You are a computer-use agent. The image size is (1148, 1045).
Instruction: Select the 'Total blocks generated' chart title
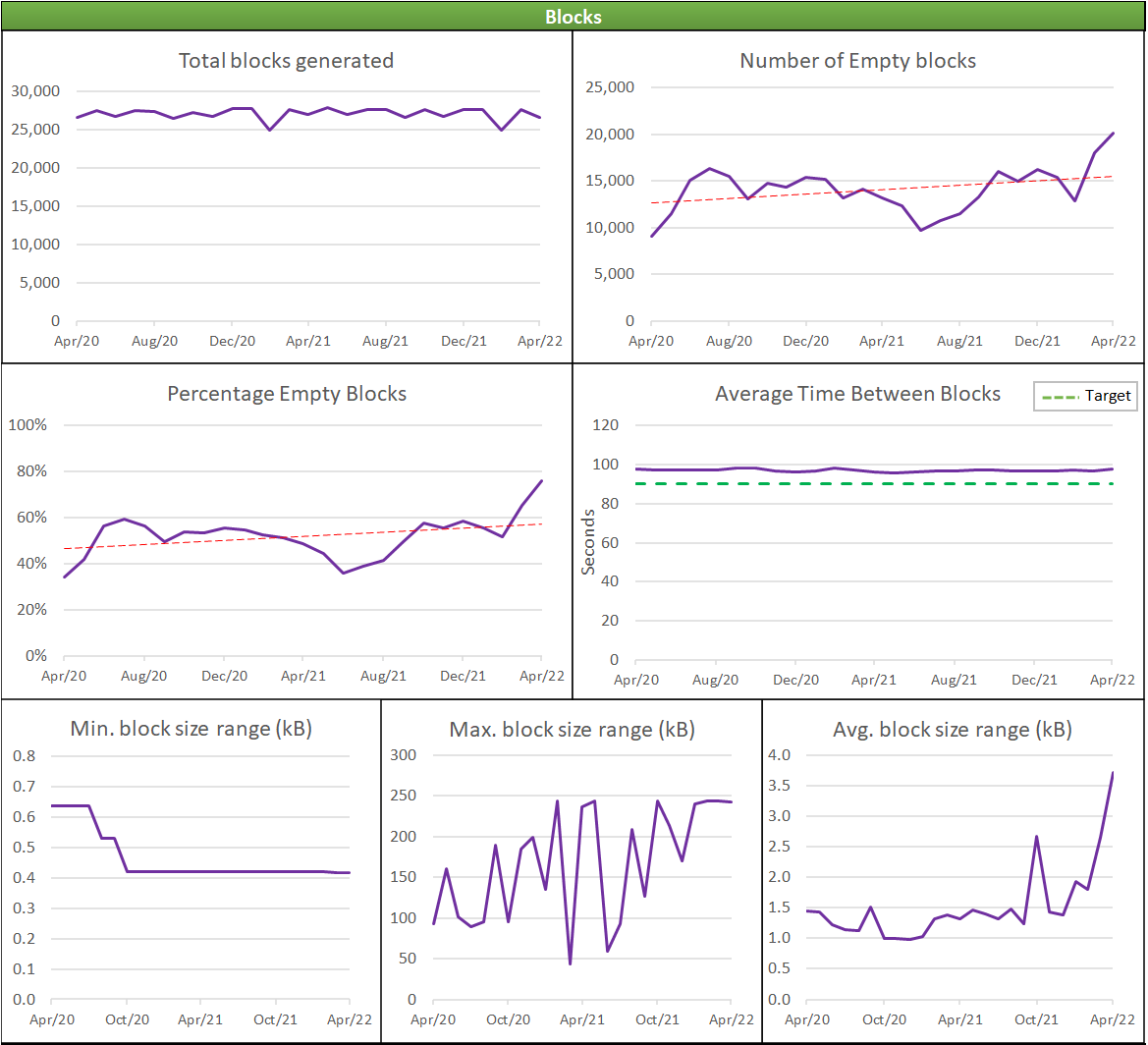[287, 61]
